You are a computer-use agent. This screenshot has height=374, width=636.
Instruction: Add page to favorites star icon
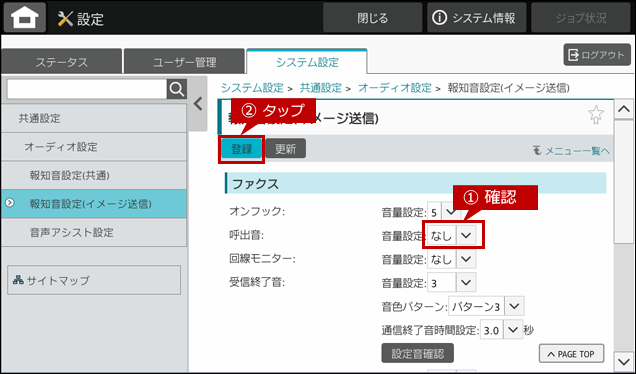[x=595, y=115]
